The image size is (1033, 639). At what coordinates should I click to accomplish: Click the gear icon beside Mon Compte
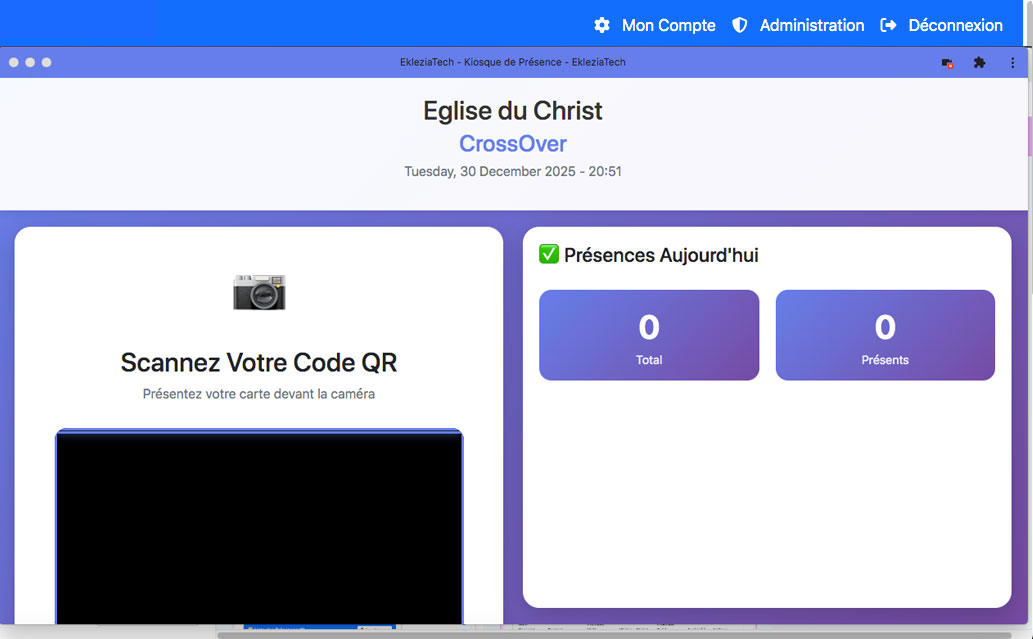602,25
